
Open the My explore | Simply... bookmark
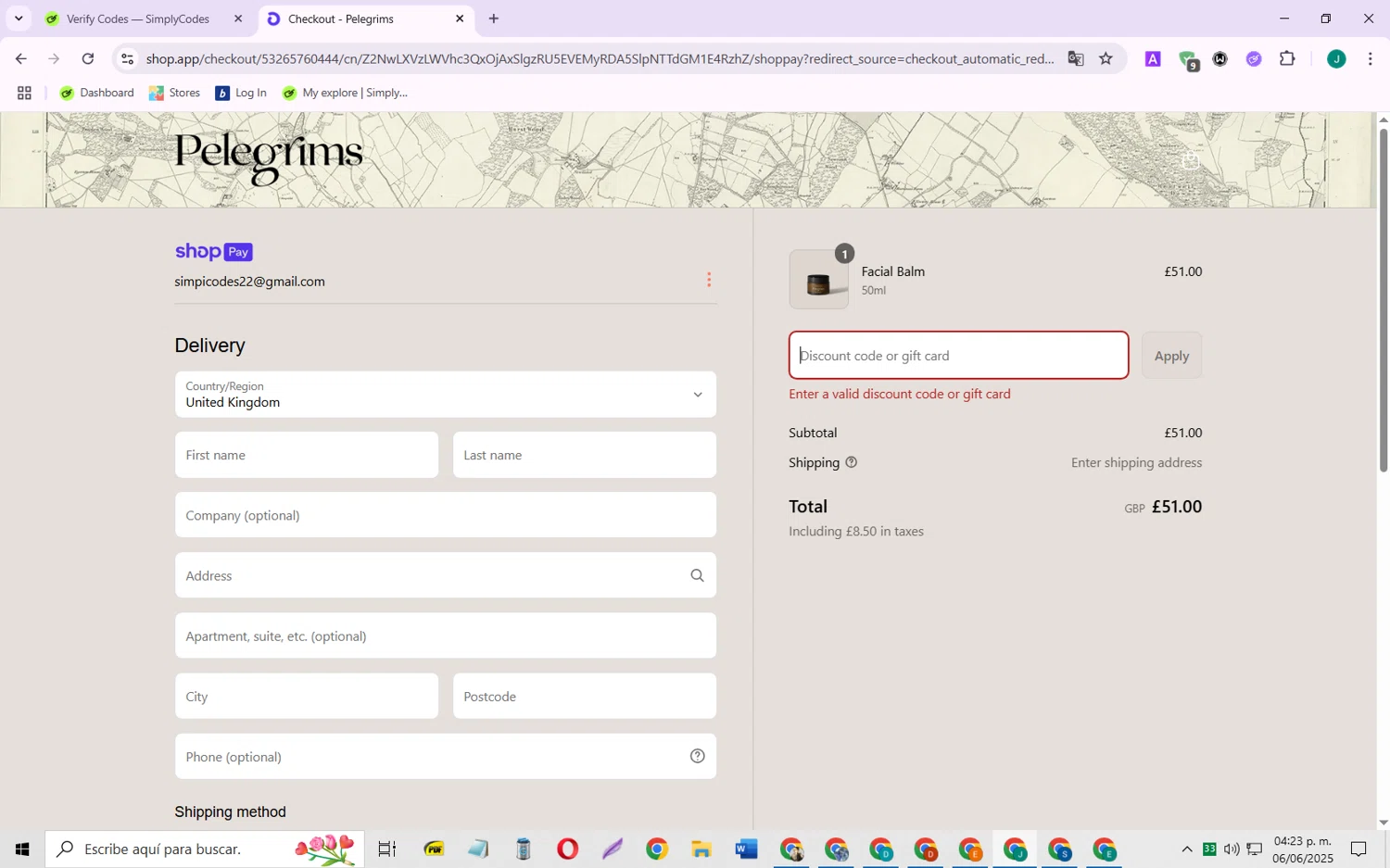click(345, 93)
